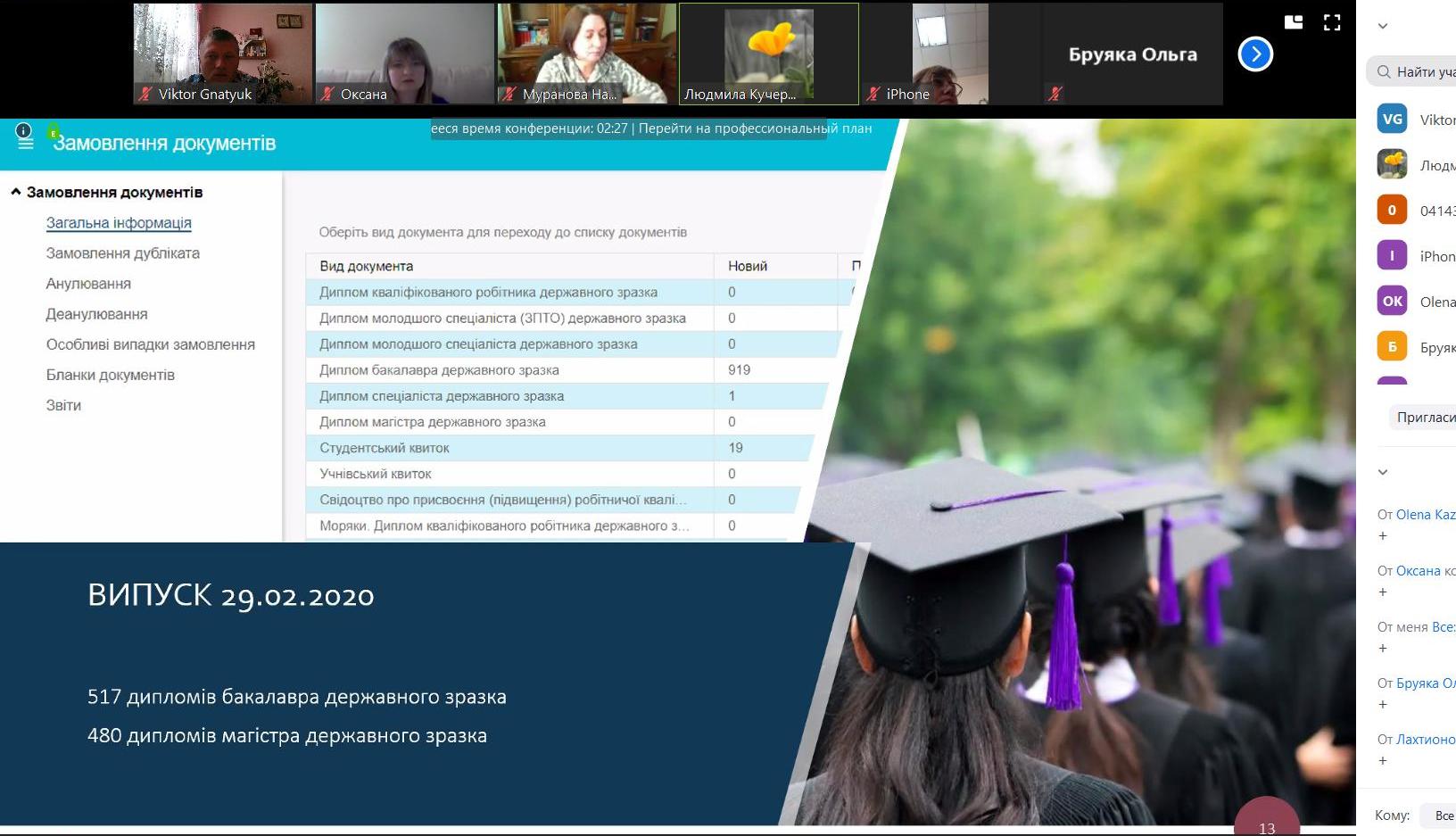Click muted mic icon on Бруяка Ольга tile
Image resolution: width=1456 pixels, height=836 pixels.
tap(1055, 94)
